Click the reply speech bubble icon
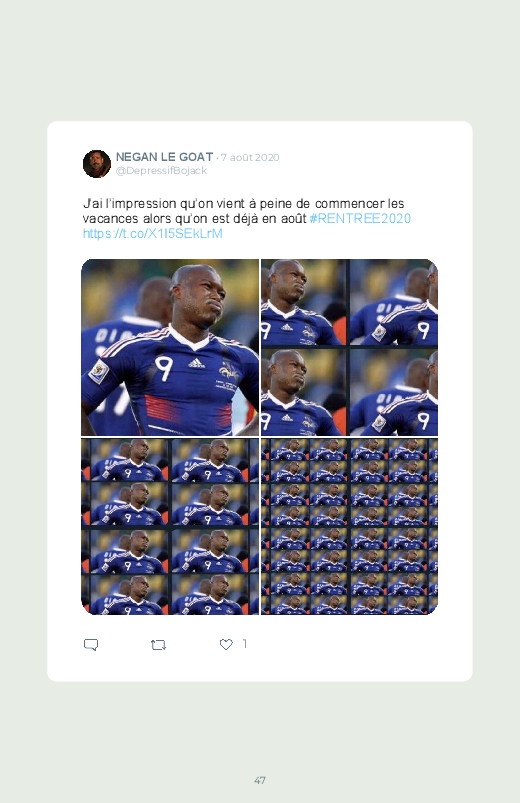Screen dimensions: 520x803 91,644
